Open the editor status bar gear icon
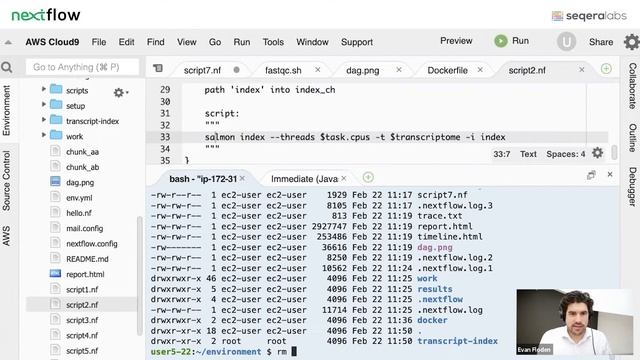The height and width of the screenshot is (360, 640). pos(598,153)
